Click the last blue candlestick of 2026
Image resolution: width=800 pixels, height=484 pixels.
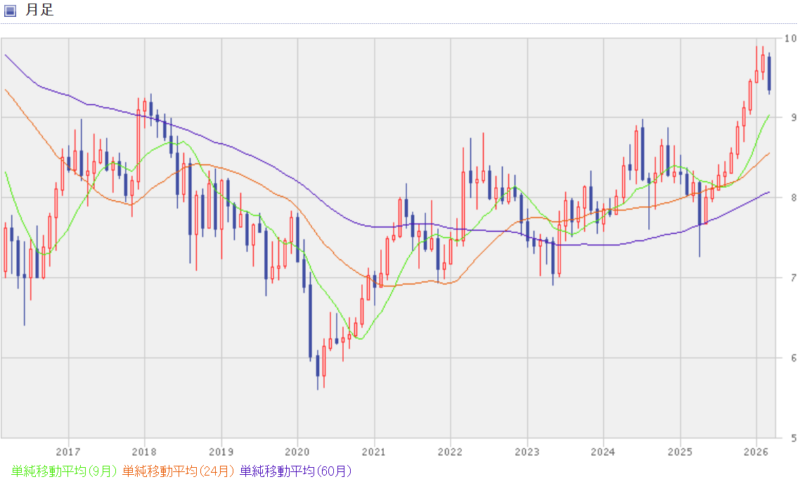click(x=769, y=73)
